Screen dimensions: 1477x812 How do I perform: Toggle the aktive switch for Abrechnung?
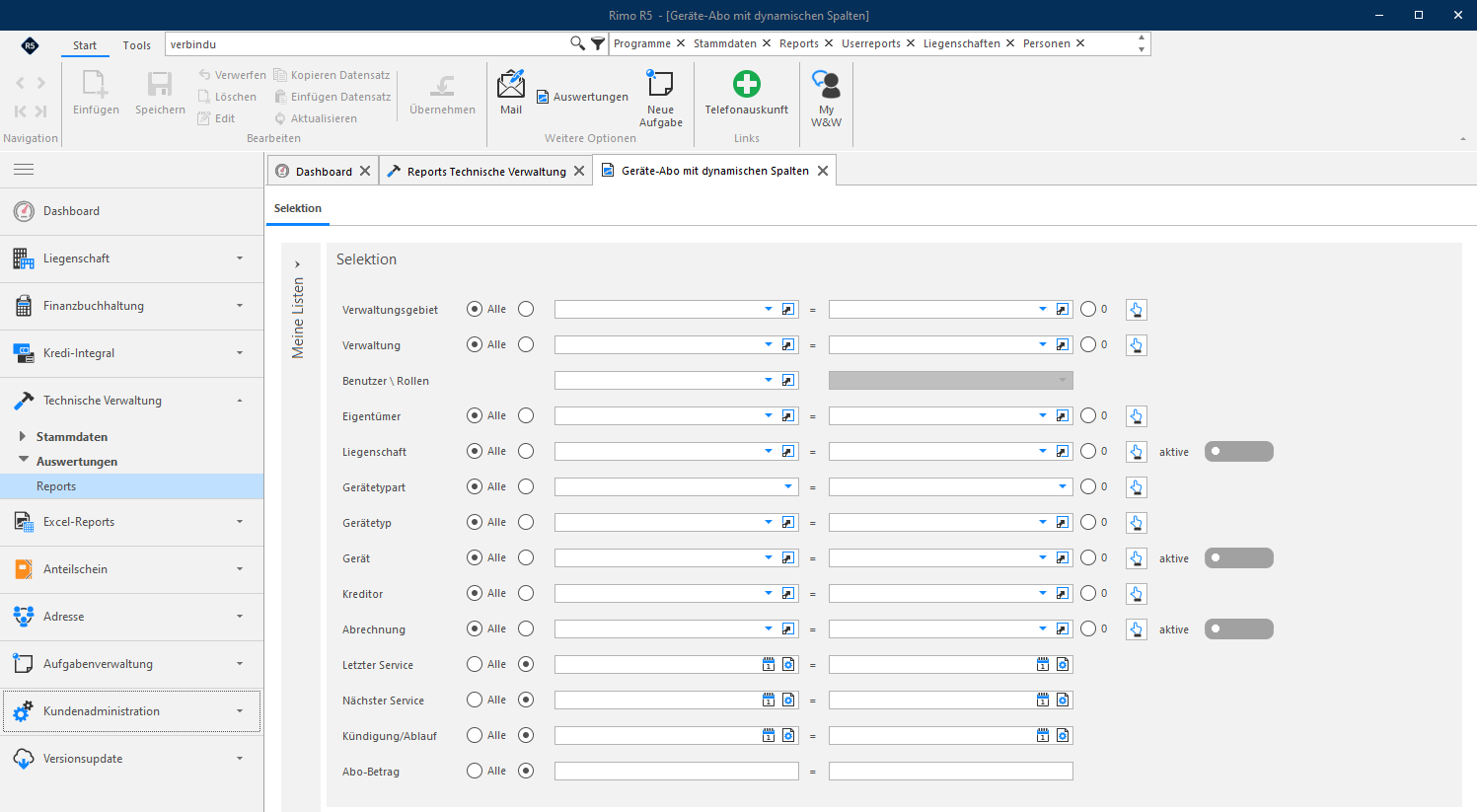(x=1239, y=629)
